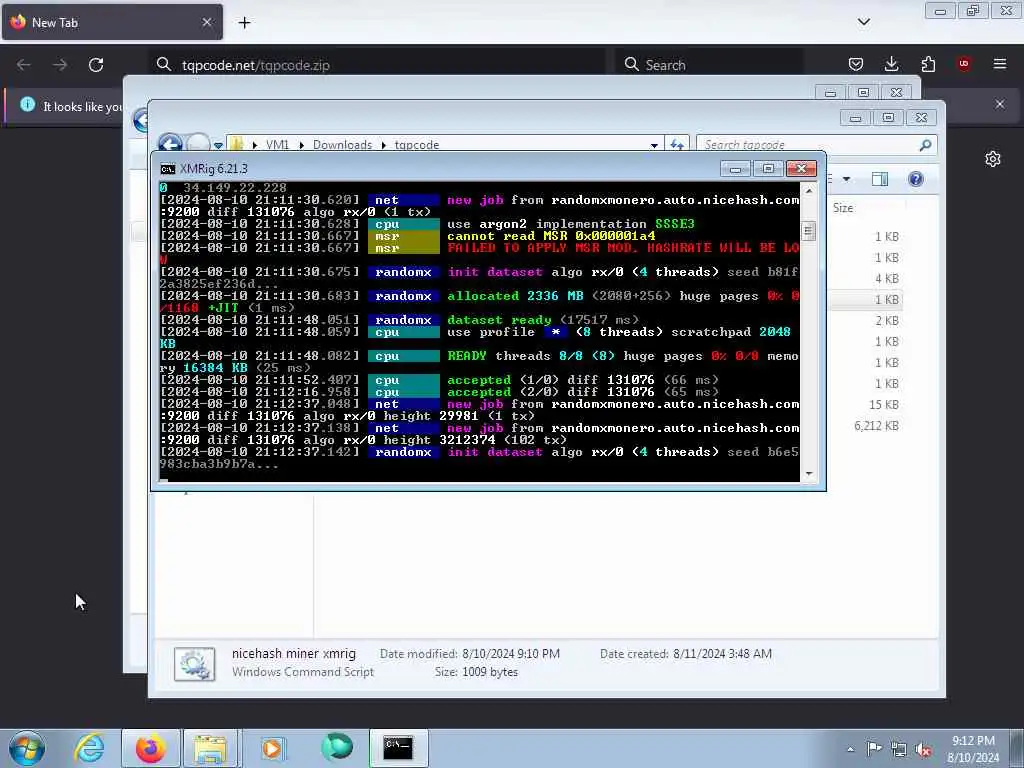Select tqpcode in Explorer breadcrumb
Viewport: 1024px width, 768px height.
[x=417, y=145]
